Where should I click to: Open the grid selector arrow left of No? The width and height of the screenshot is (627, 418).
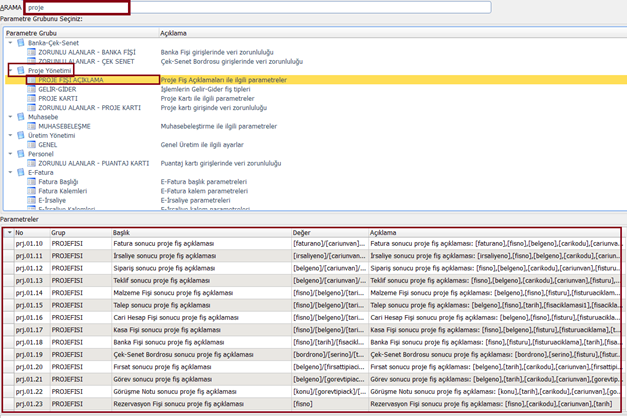9,232
